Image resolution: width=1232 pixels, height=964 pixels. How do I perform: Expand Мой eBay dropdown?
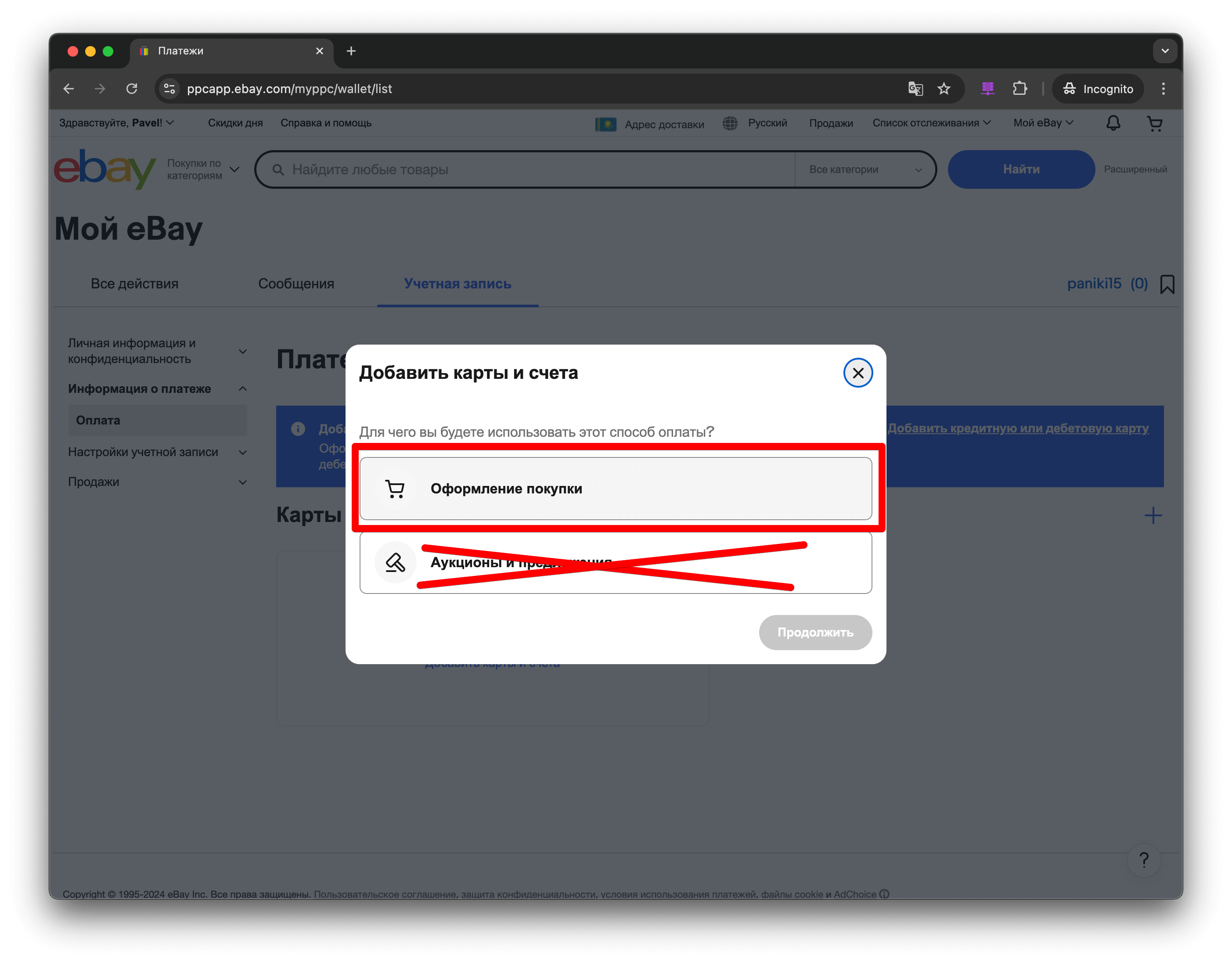coord(1043,123)
